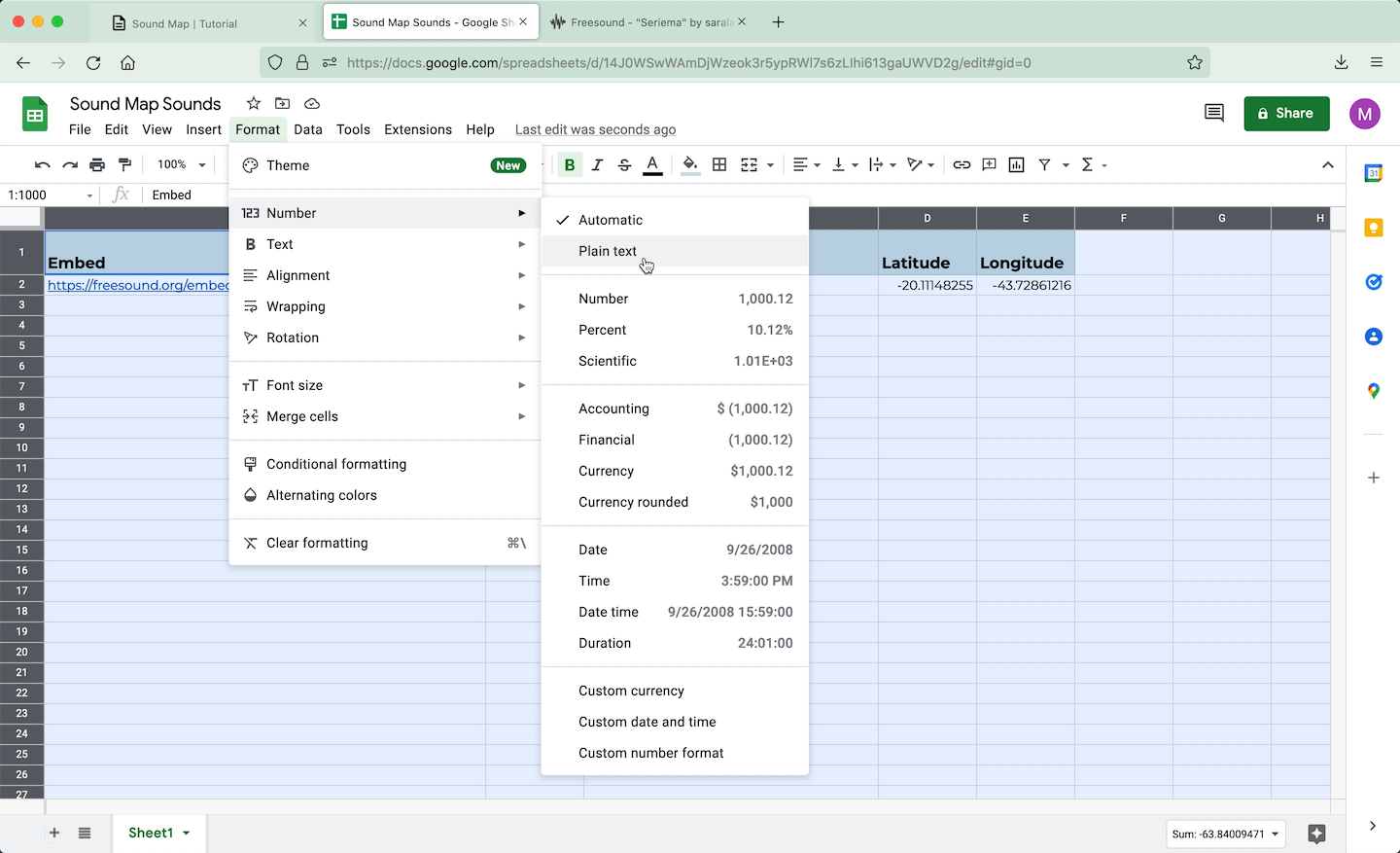Toggle bold formatting in toolbar
The height and width of the screenshot is (853, 1400).
[x=570, y=165]
